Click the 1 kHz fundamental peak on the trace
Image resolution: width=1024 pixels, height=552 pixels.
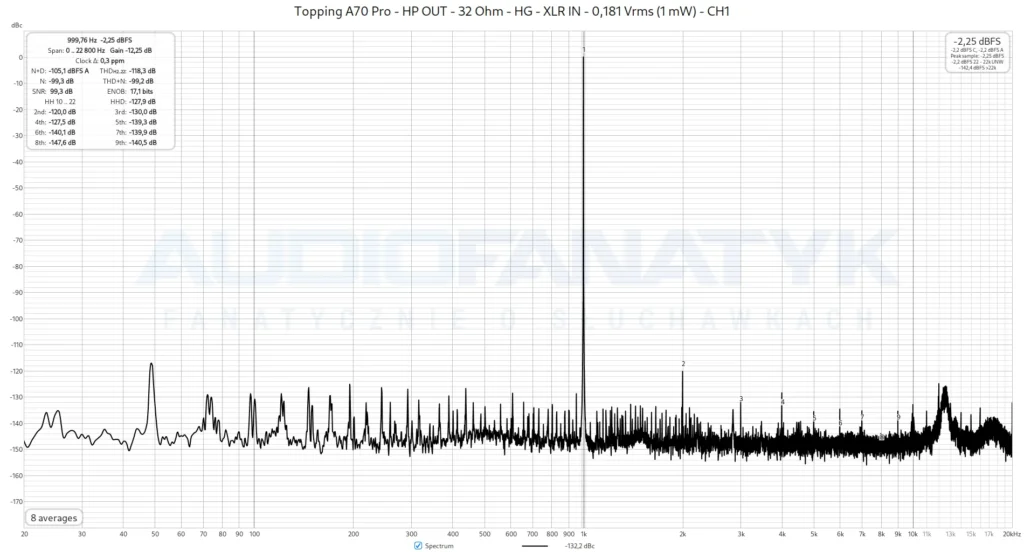coord(584,59)
